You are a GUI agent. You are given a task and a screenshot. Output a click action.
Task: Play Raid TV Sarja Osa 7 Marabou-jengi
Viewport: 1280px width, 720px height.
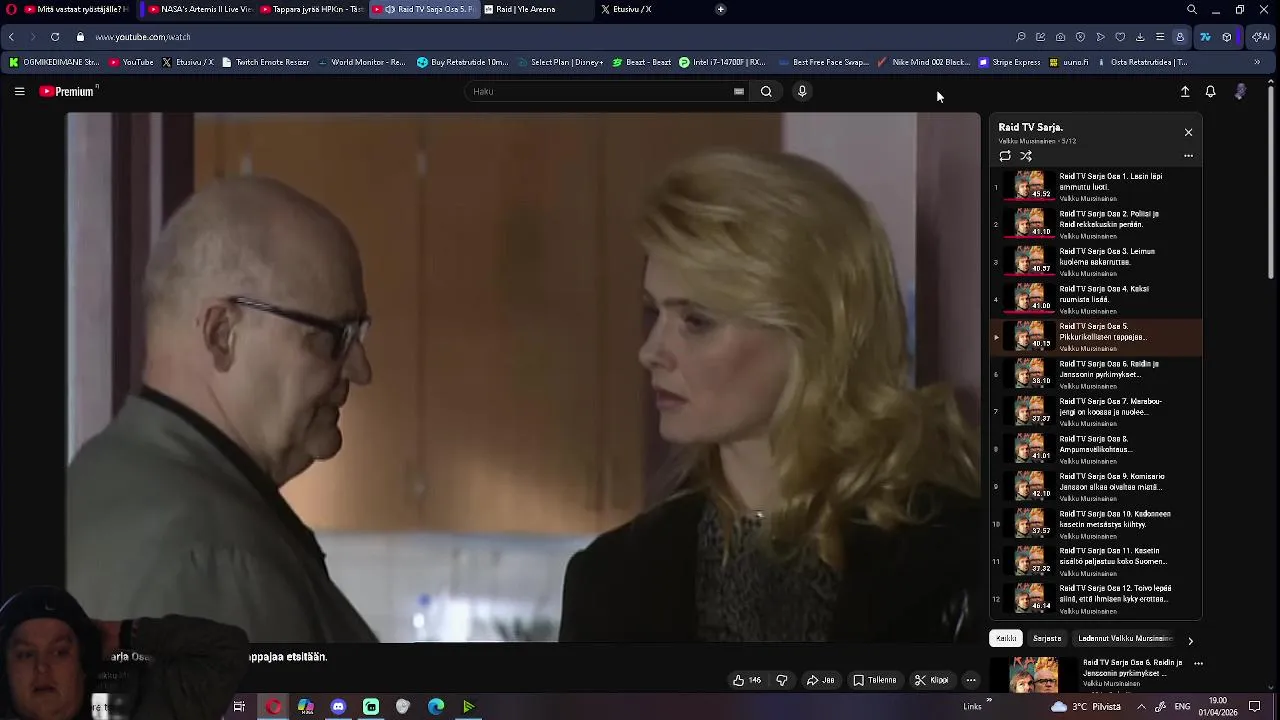coord(1096,411)
